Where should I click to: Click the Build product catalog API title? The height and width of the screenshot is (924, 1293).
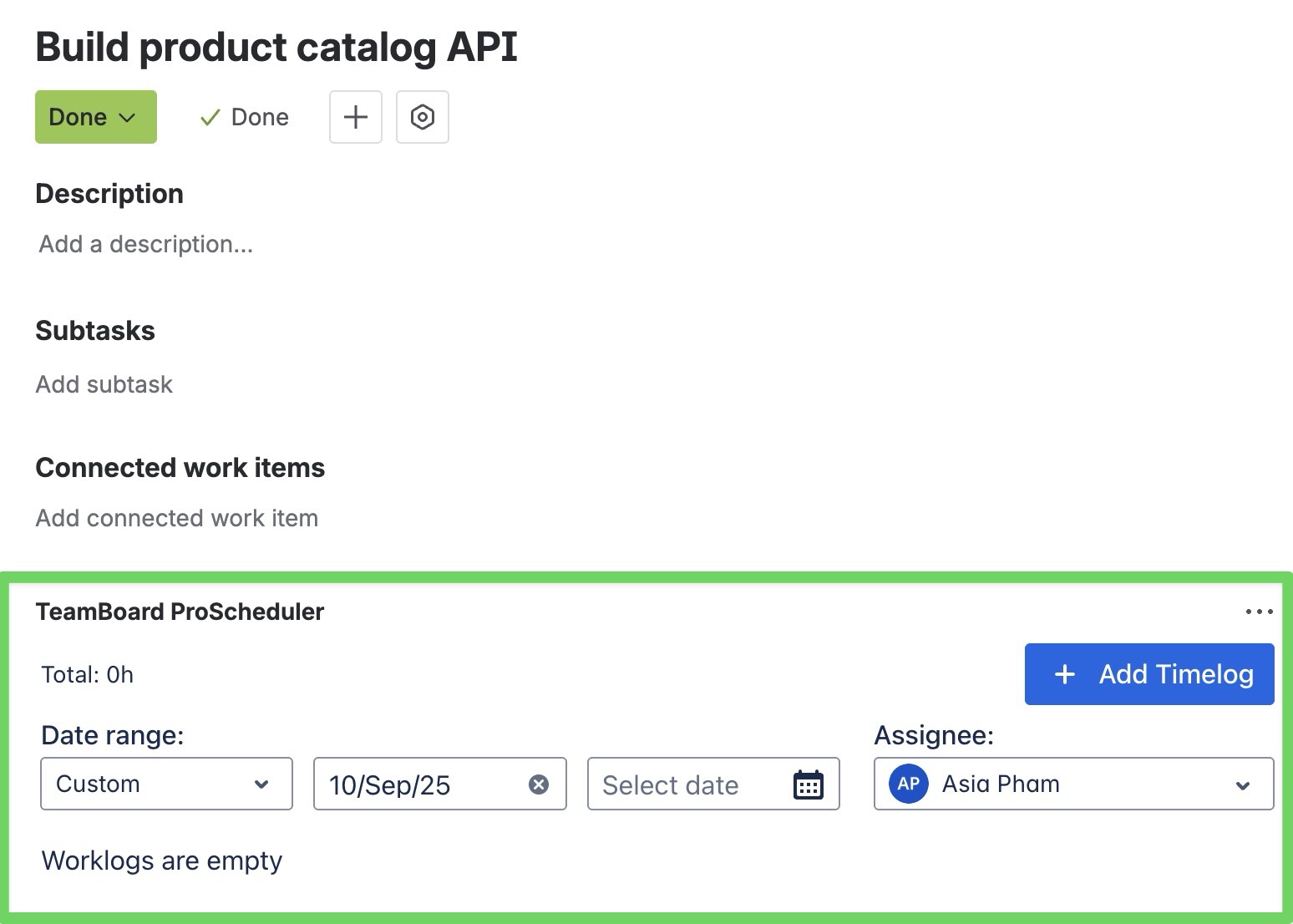[276, 47]
